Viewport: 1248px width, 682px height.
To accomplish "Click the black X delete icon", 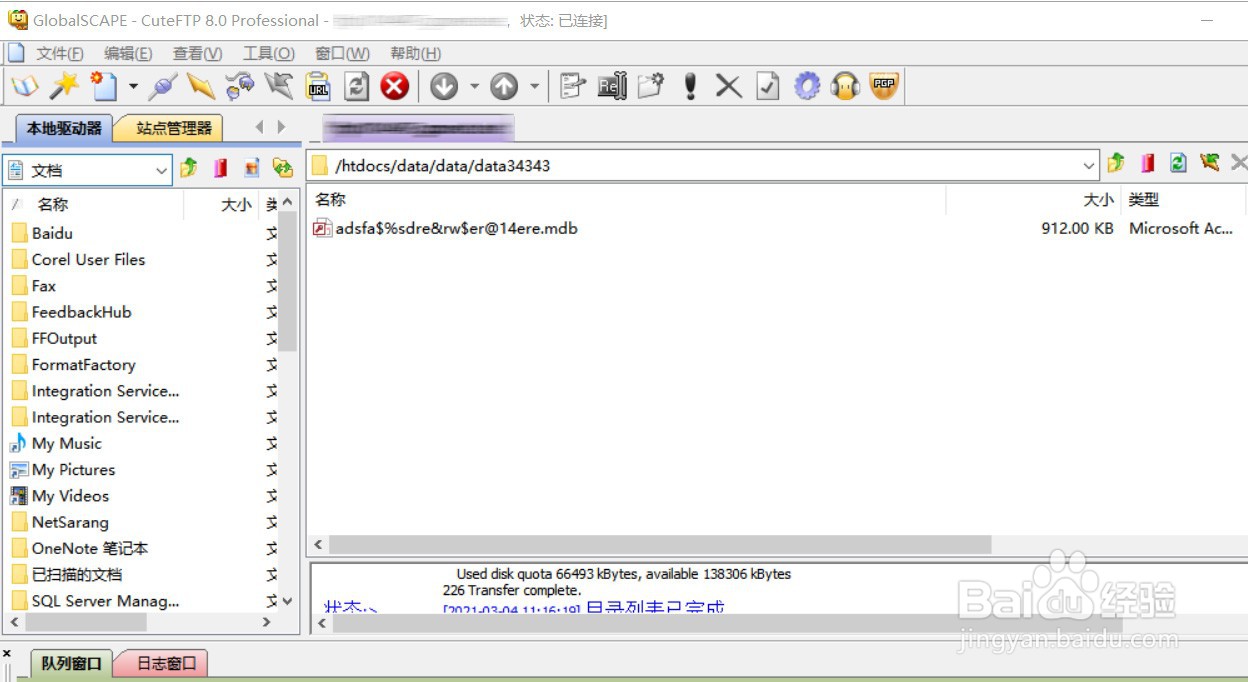I will tap(728, 87).
